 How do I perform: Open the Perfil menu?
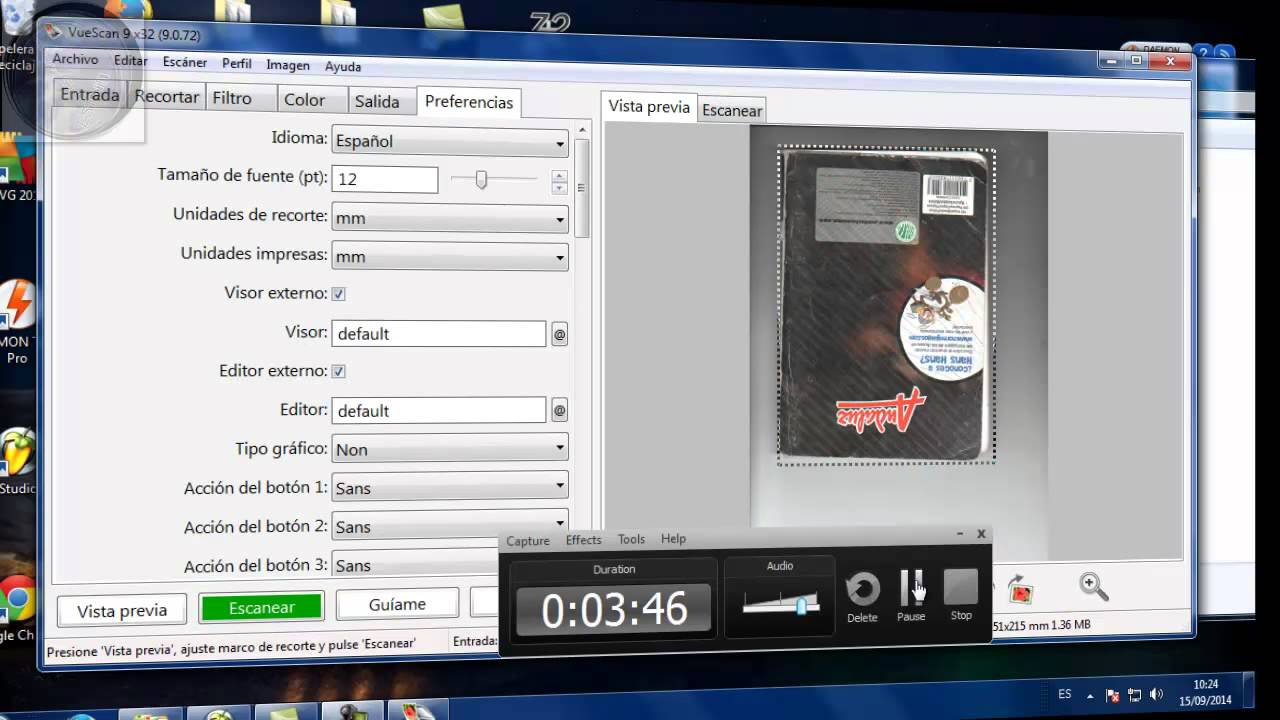[237, 63]
